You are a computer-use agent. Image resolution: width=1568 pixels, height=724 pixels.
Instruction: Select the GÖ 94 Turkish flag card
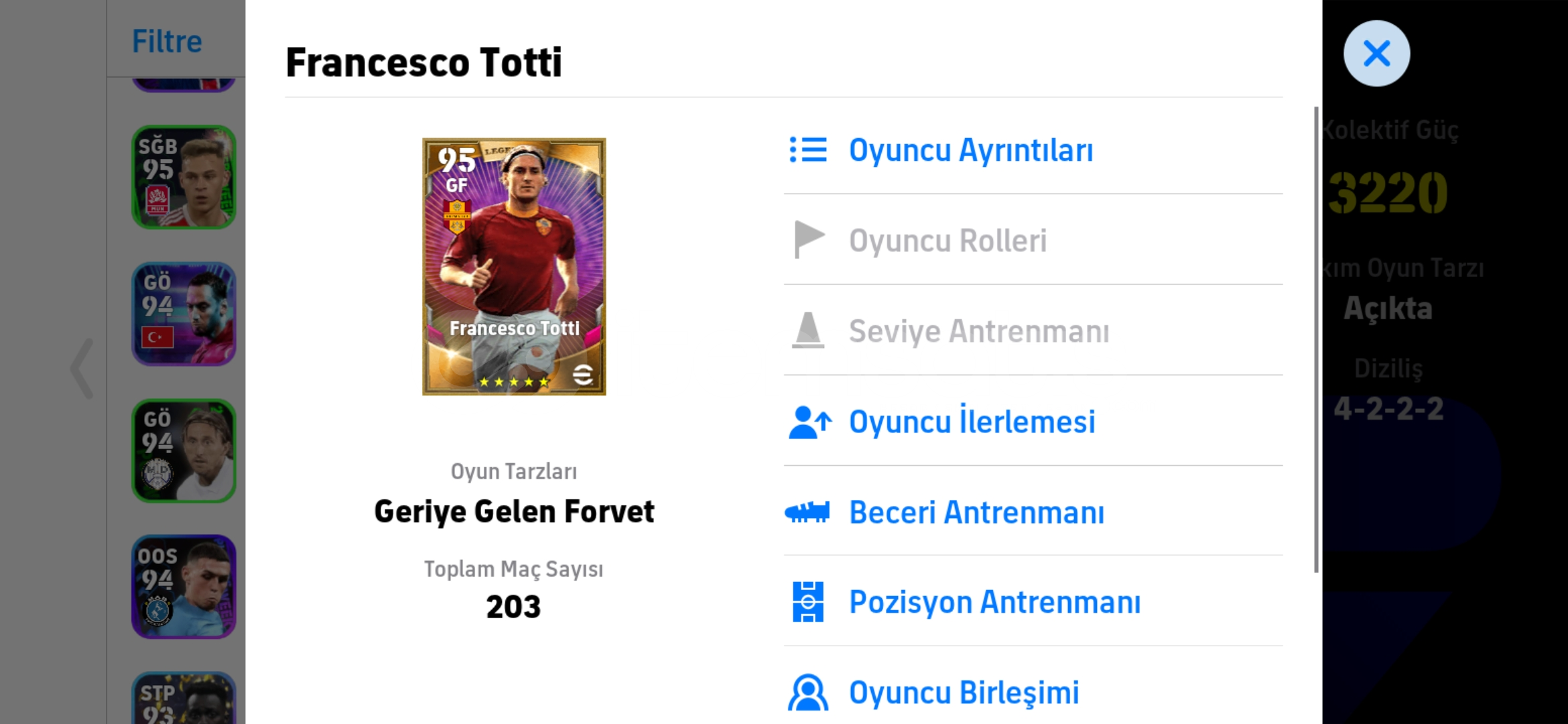[x=184, y=314]
